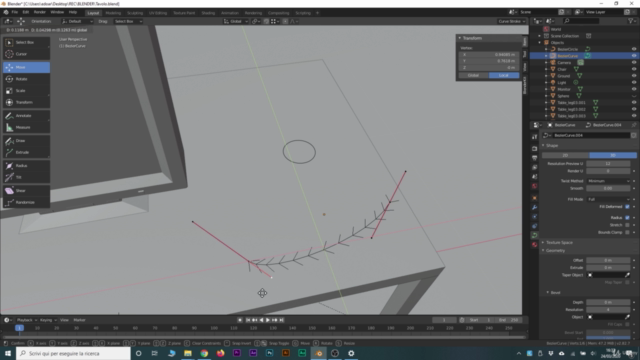Click the Global button in Transform panel
The image size is (640, 360).
click(x=473, y=76)
